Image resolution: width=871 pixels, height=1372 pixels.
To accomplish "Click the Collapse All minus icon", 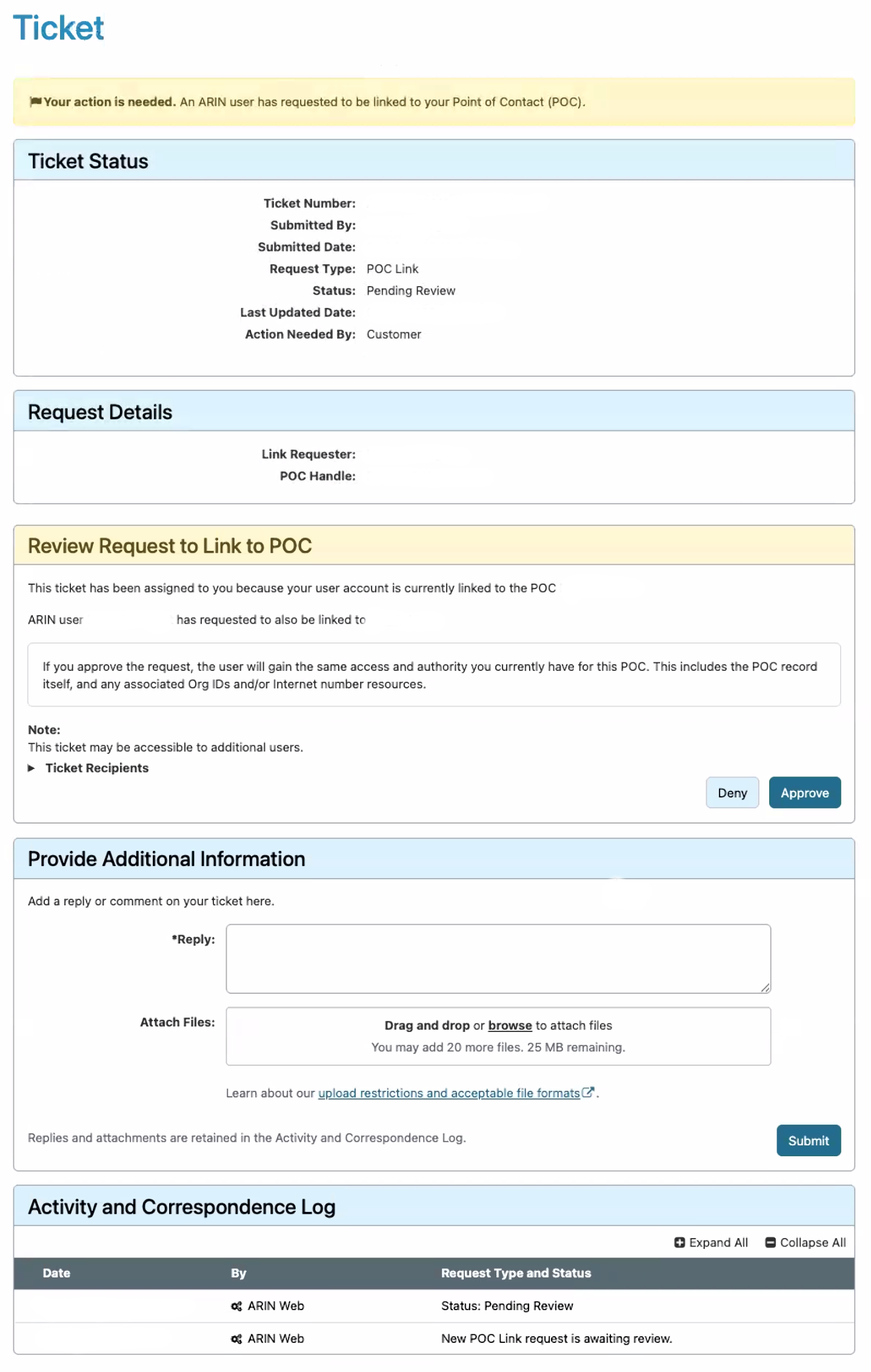I will click(x=770, y=1242).
